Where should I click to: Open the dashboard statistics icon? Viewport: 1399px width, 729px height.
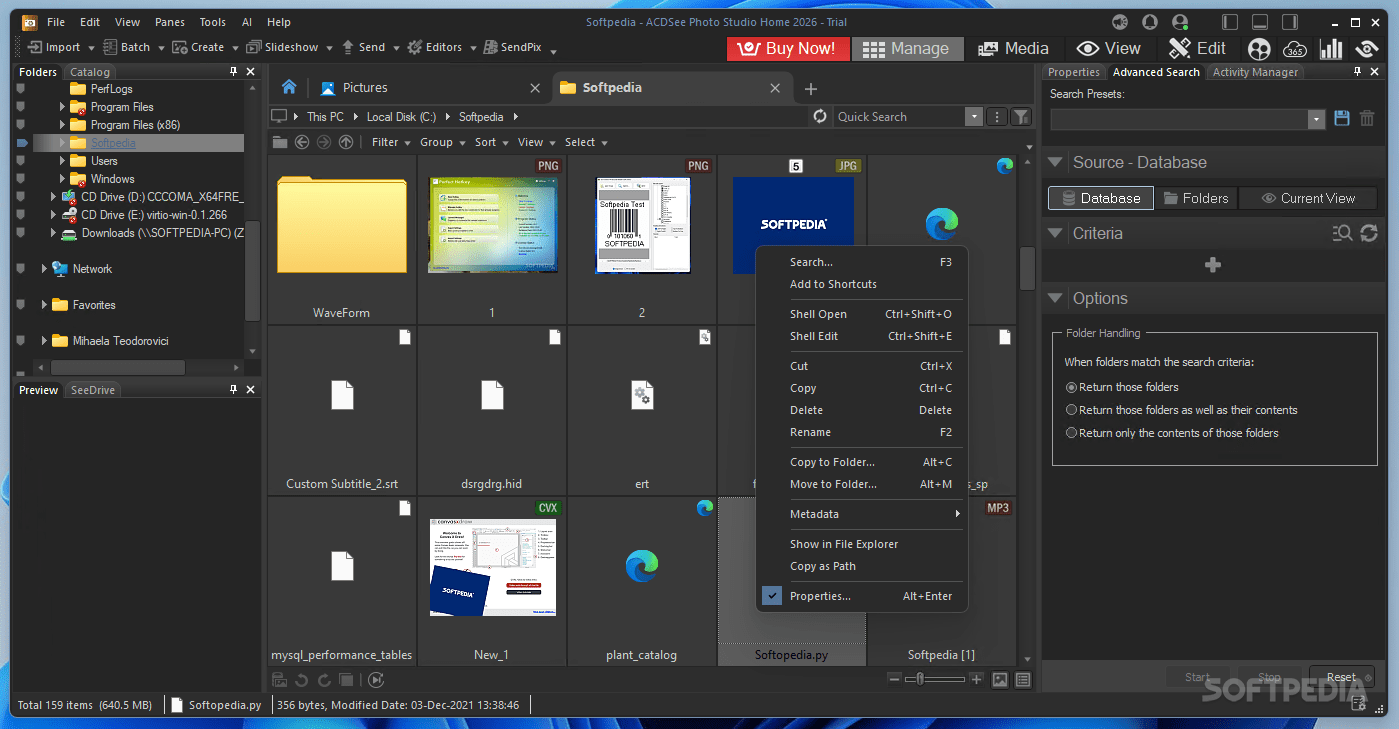tap(1330, 48)
